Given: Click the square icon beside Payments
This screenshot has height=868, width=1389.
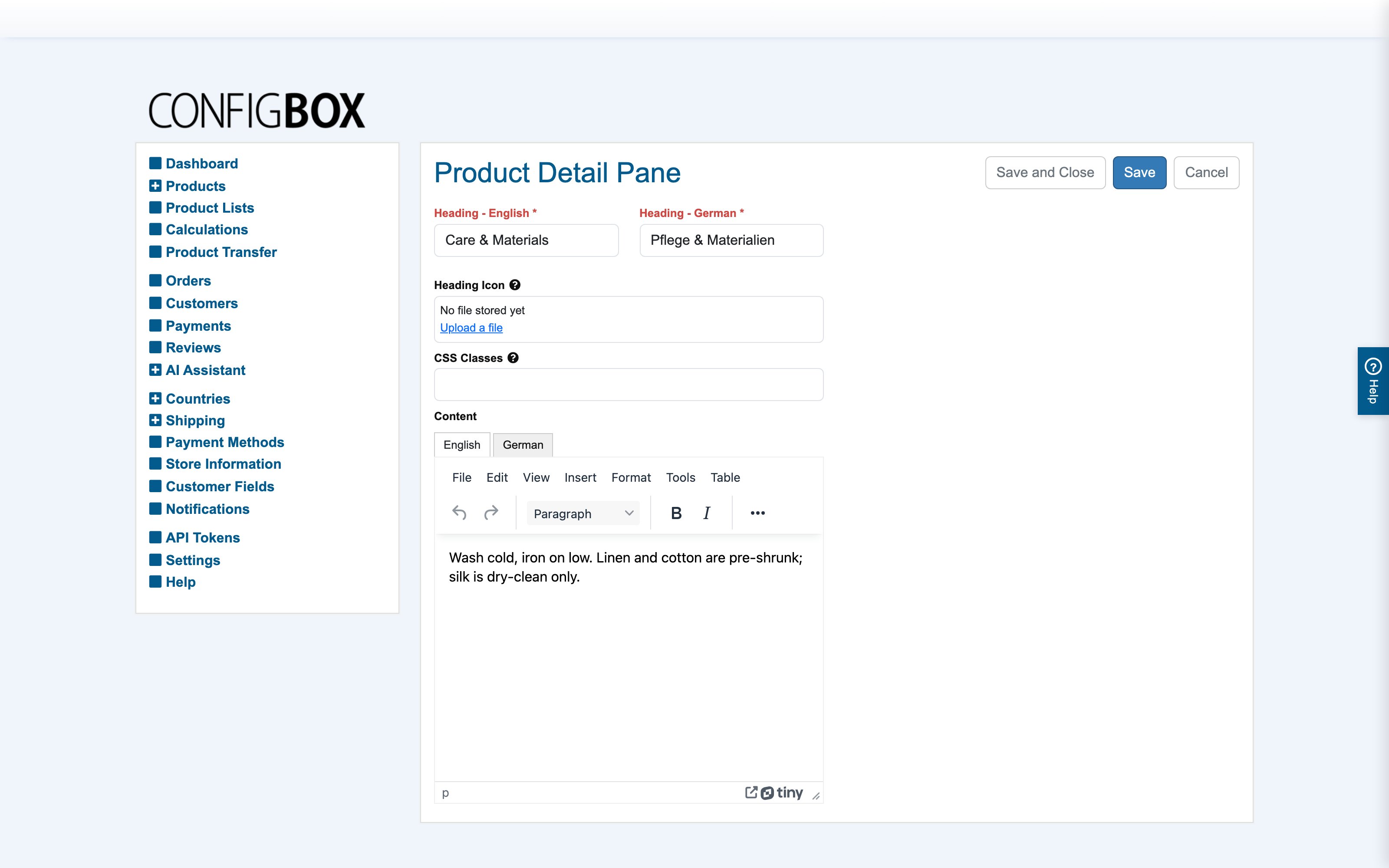Looking at the screenshot, I should coord(155,325).
